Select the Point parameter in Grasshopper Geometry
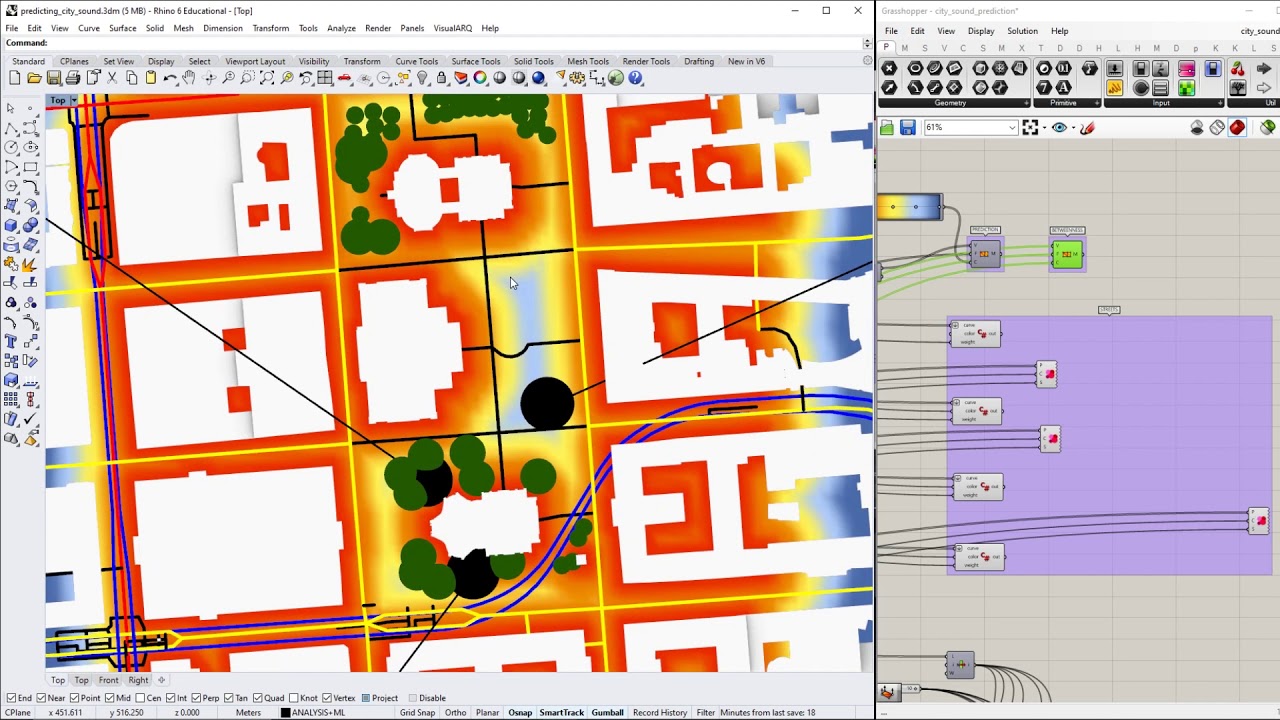1280x720 pixels. [x=889, y=68]
